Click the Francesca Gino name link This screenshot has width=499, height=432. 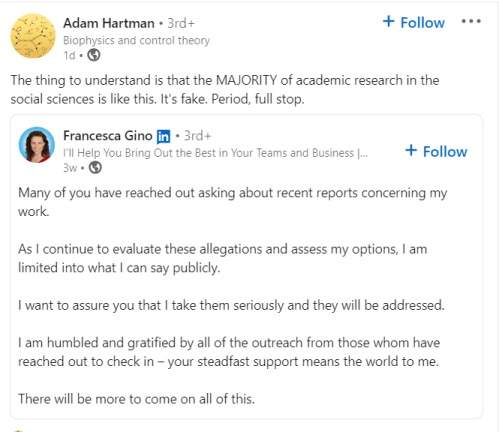(108, 136)
